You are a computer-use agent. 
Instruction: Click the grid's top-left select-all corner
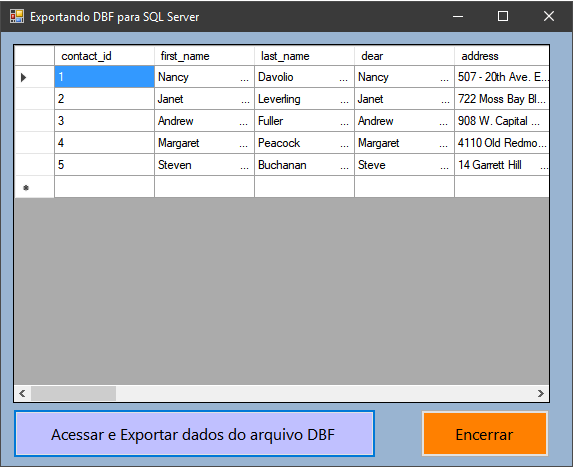point(35,56)
